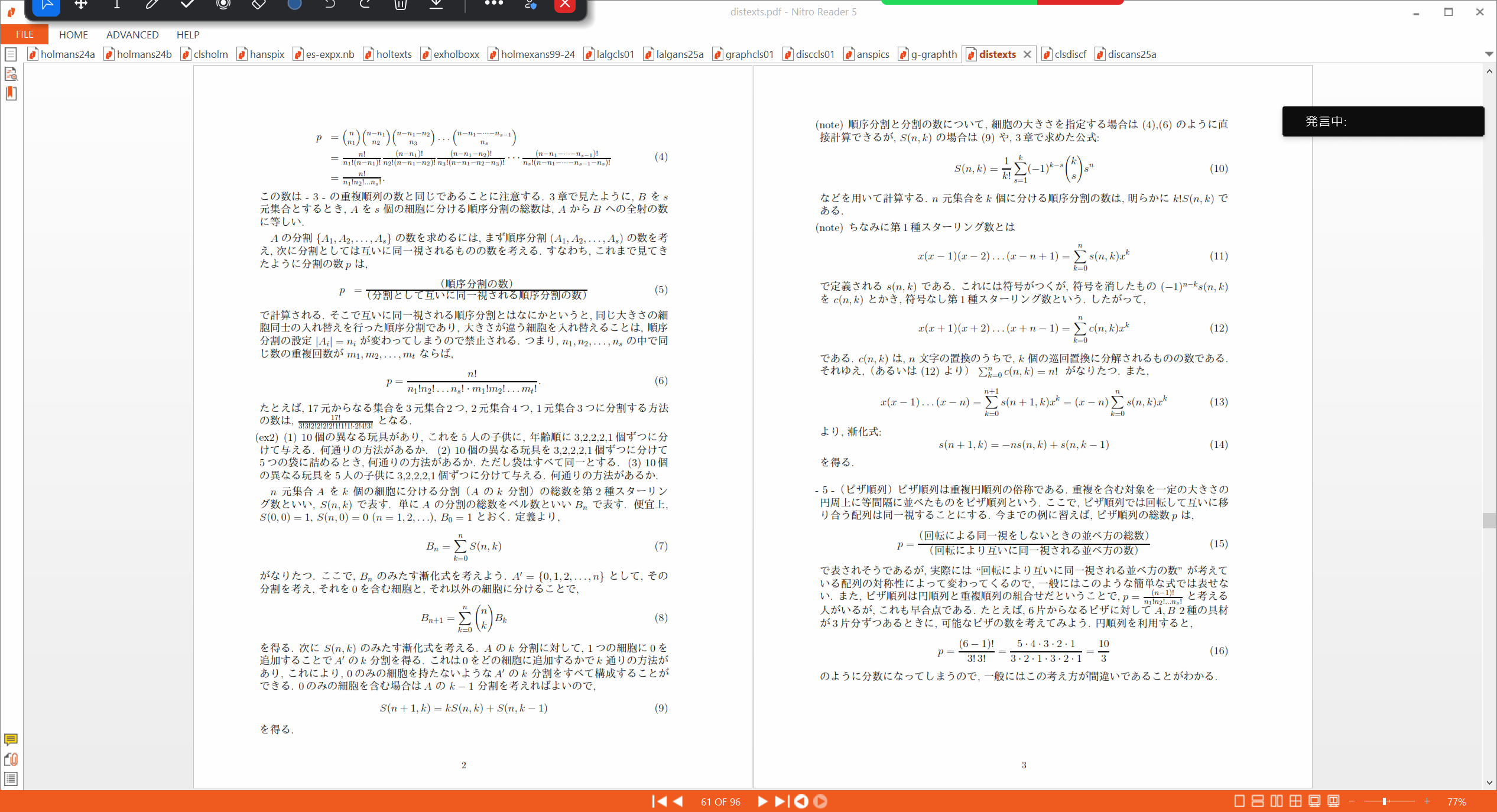This screenshot has width=1497, height=812.
Task: Switch to the discans25a document tab
Action: pyautogui.click(x=1125, y=54)
